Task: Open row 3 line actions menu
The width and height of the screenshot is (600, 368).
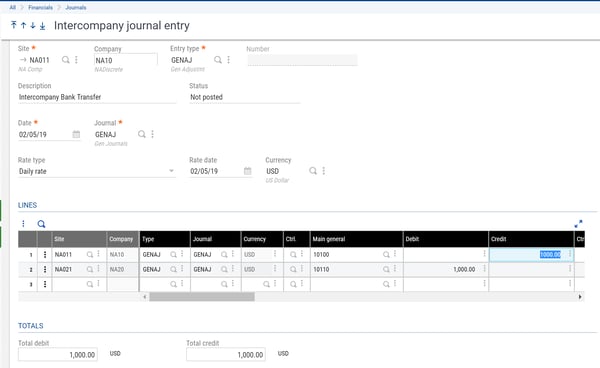Action: coord(45,284)
